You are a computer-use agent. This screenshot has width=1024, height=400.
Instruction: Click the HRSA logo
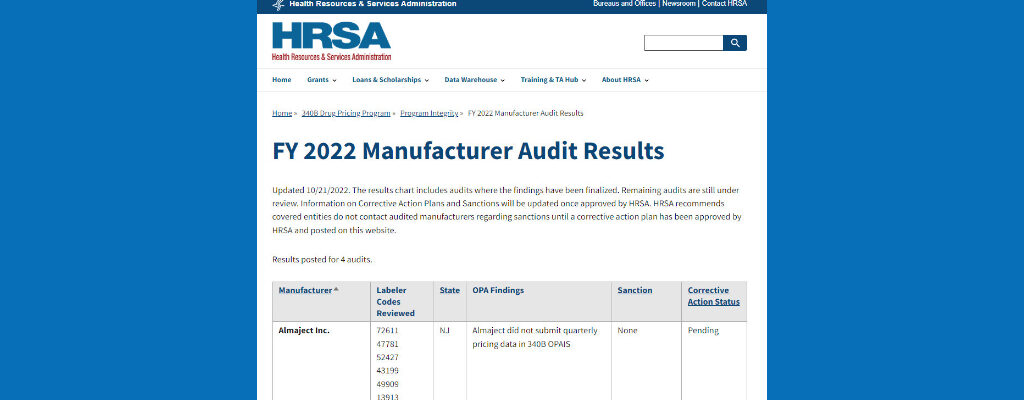[331, 41]
